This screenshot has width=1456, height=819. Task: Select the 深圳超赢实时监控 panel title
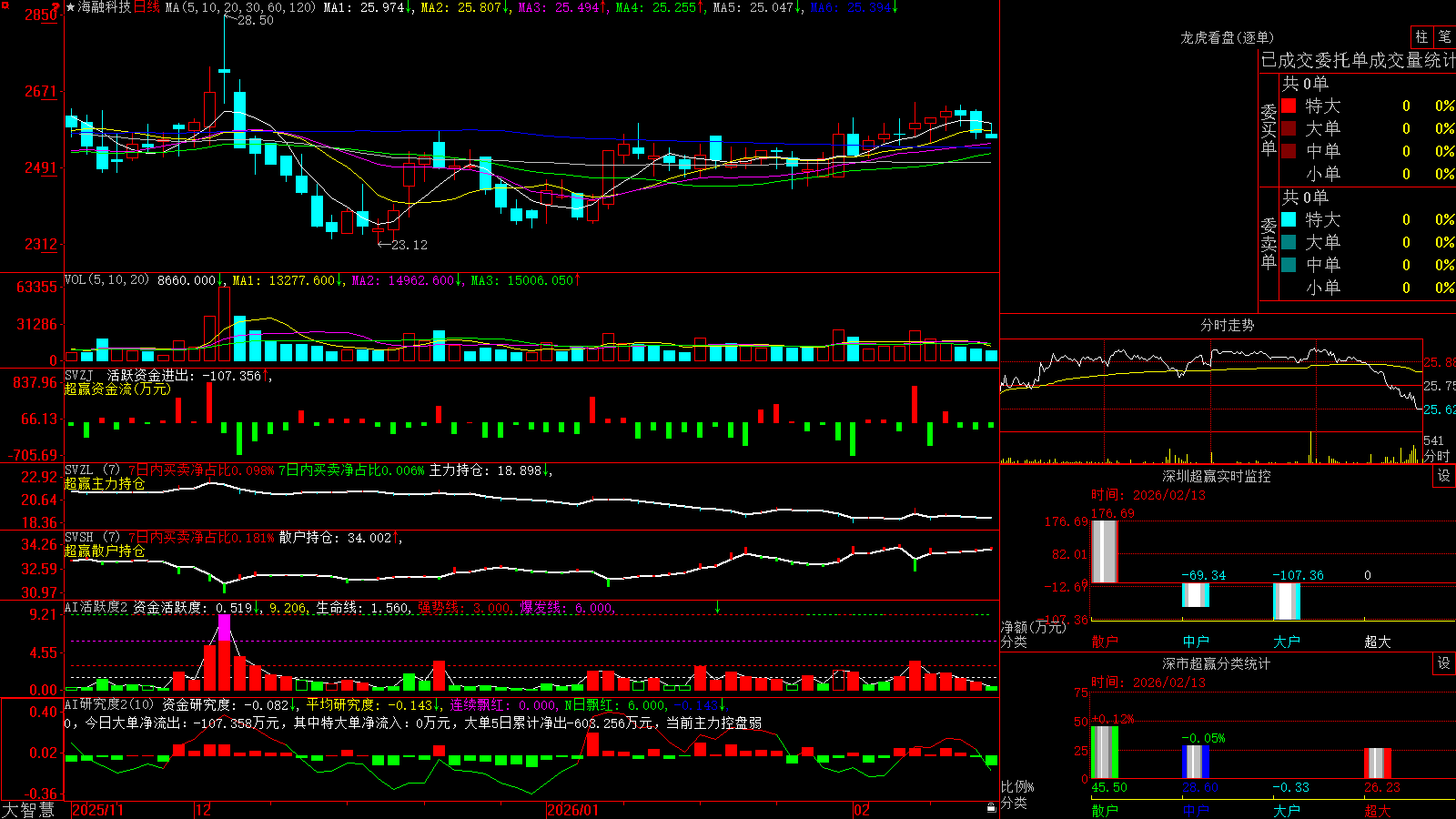pyautogui.click(x=1216, y=476)
